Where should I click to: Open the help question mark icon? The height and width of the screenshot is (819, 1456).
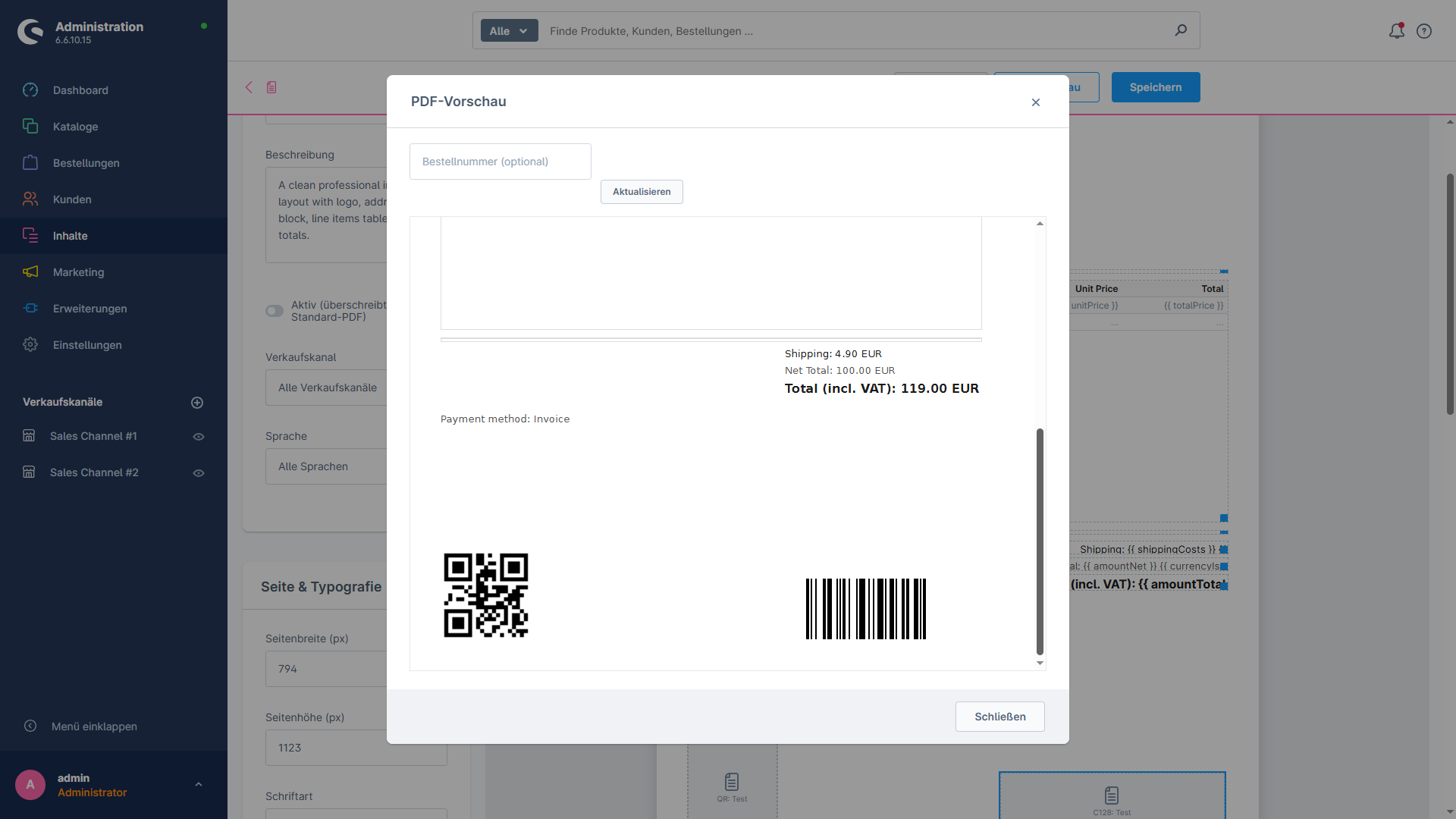coord(1424,31)
